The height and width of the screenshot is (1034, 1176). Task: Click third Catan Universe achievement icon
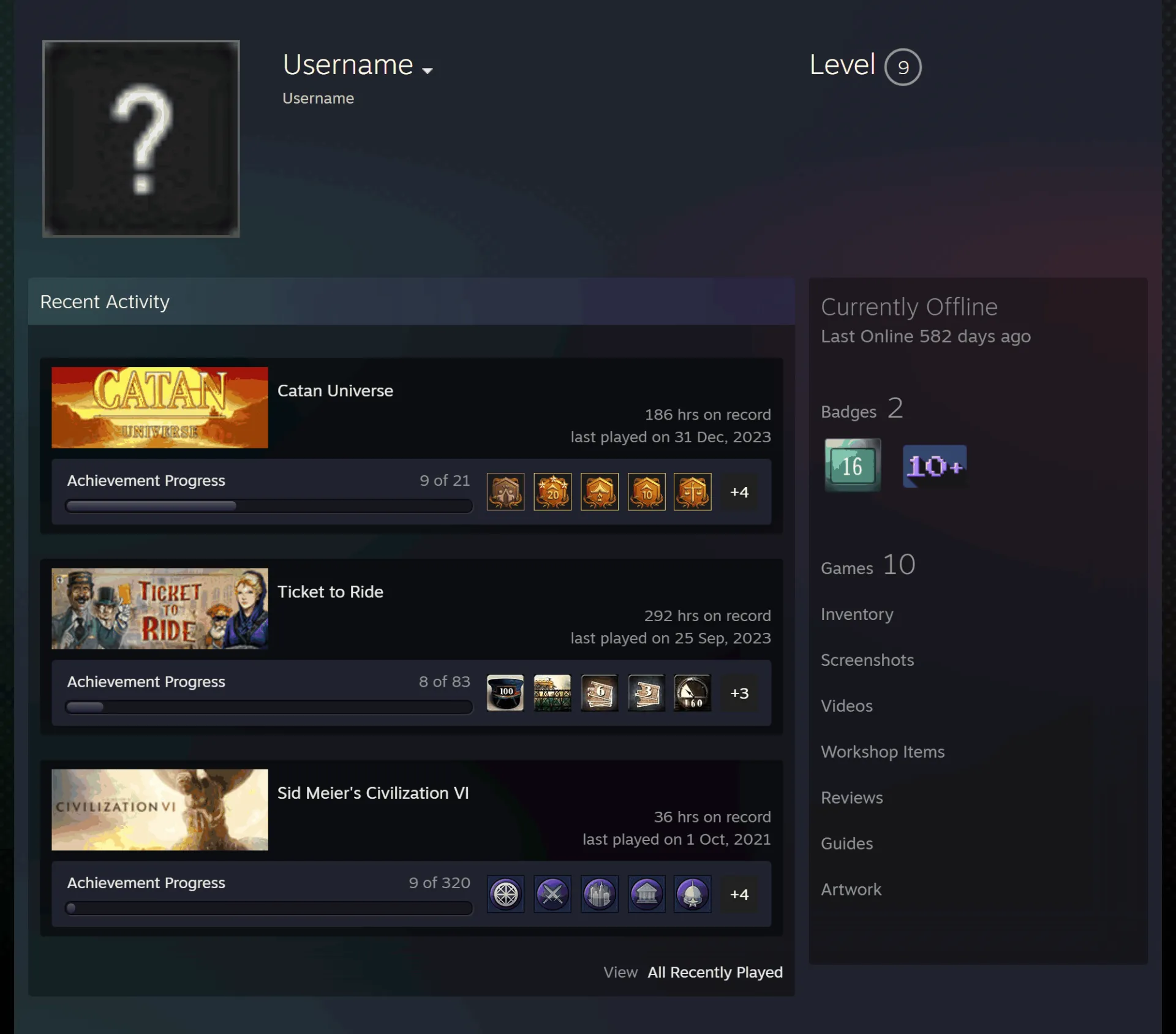[x=599, y=492]
